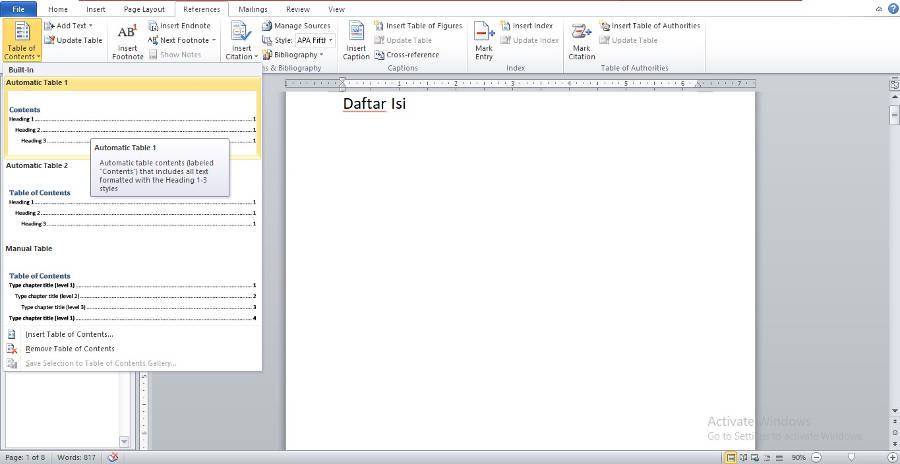900x464 pixels.
Task: Open Cross-reference dialog
Action: (406, 55)
